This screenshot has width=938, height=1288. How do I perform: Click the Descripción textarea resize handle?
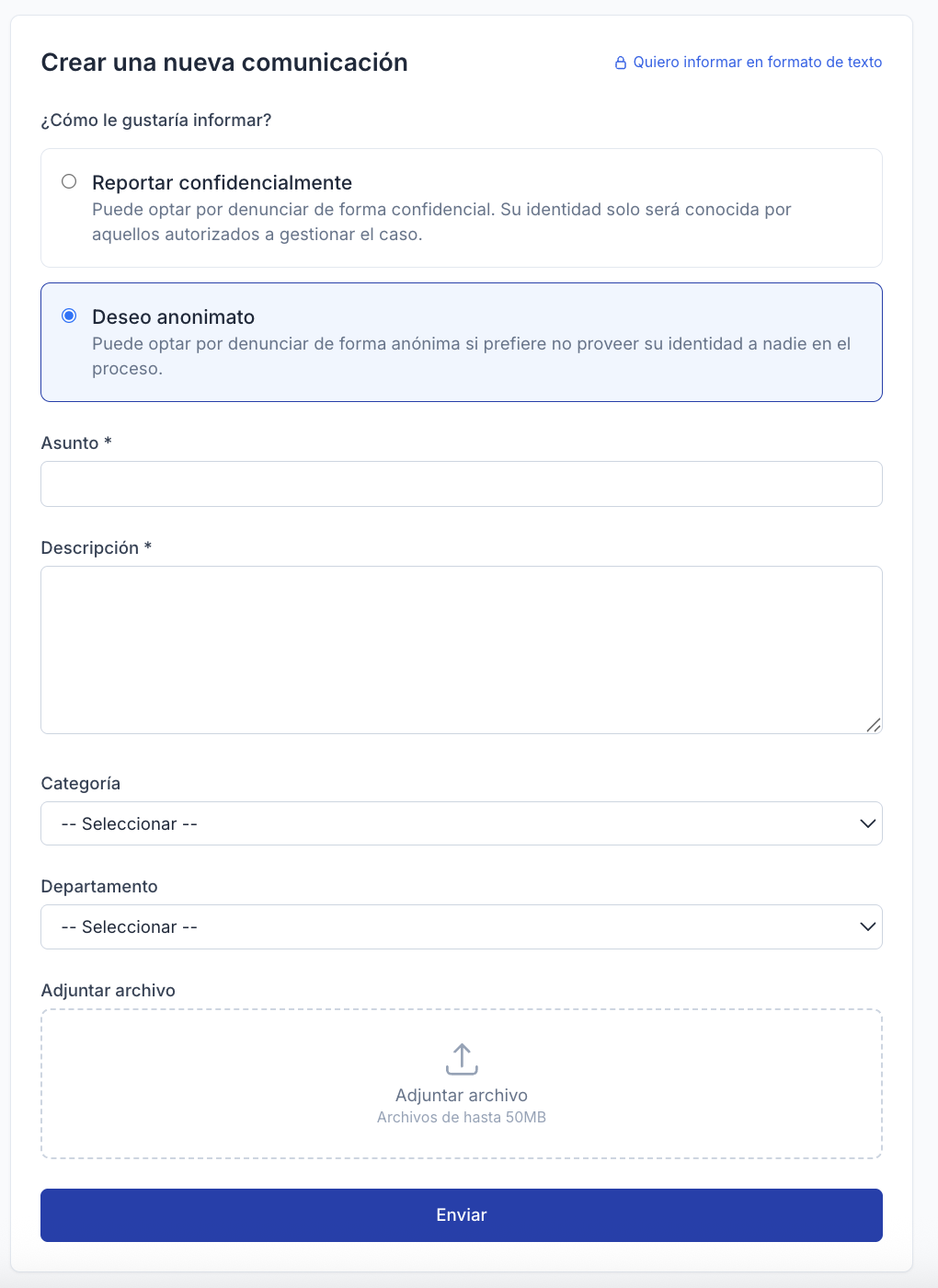[874, 725]
